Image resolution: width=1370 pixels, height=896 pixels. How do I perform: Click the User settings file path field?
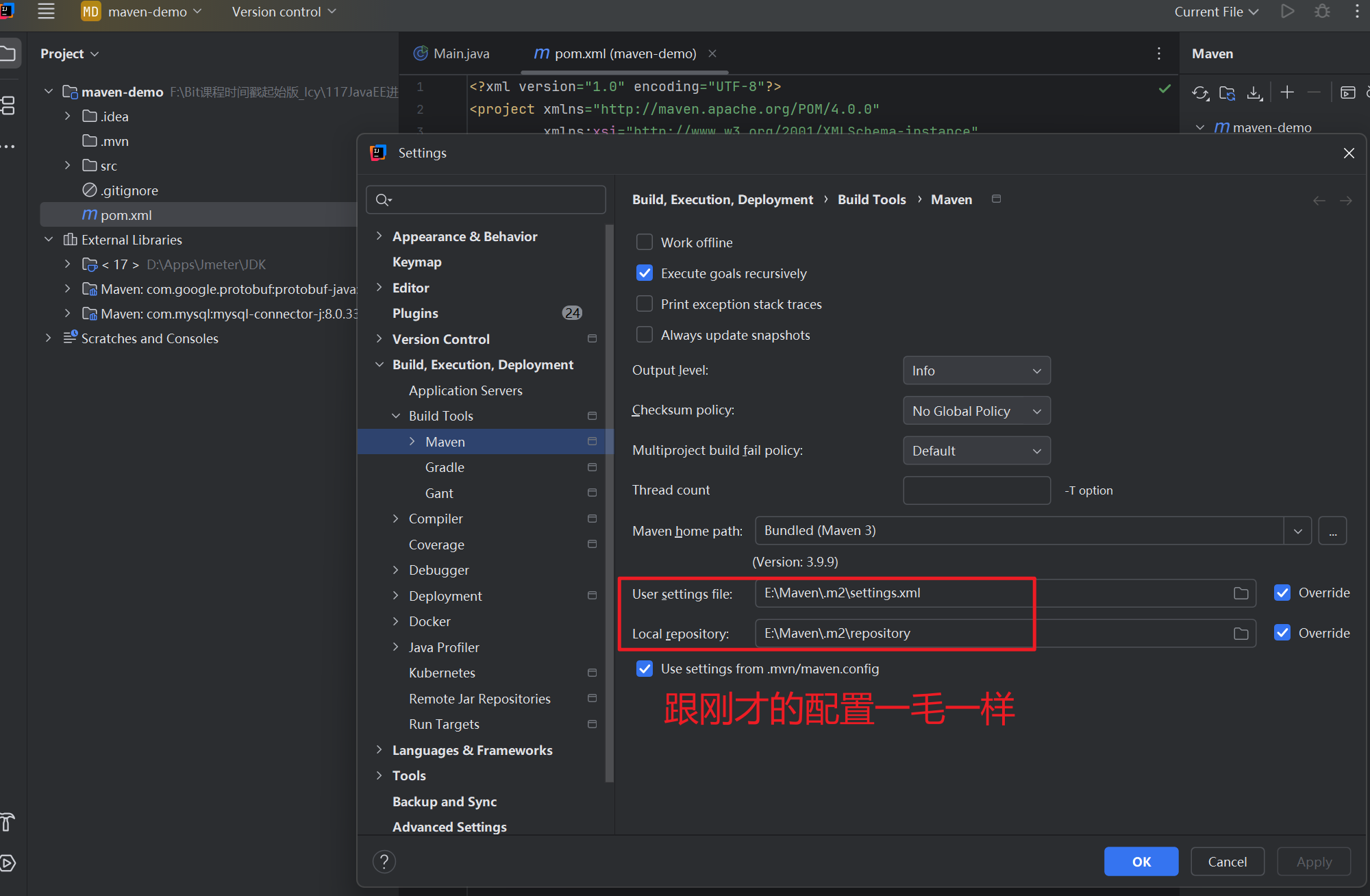(1006, 593)
